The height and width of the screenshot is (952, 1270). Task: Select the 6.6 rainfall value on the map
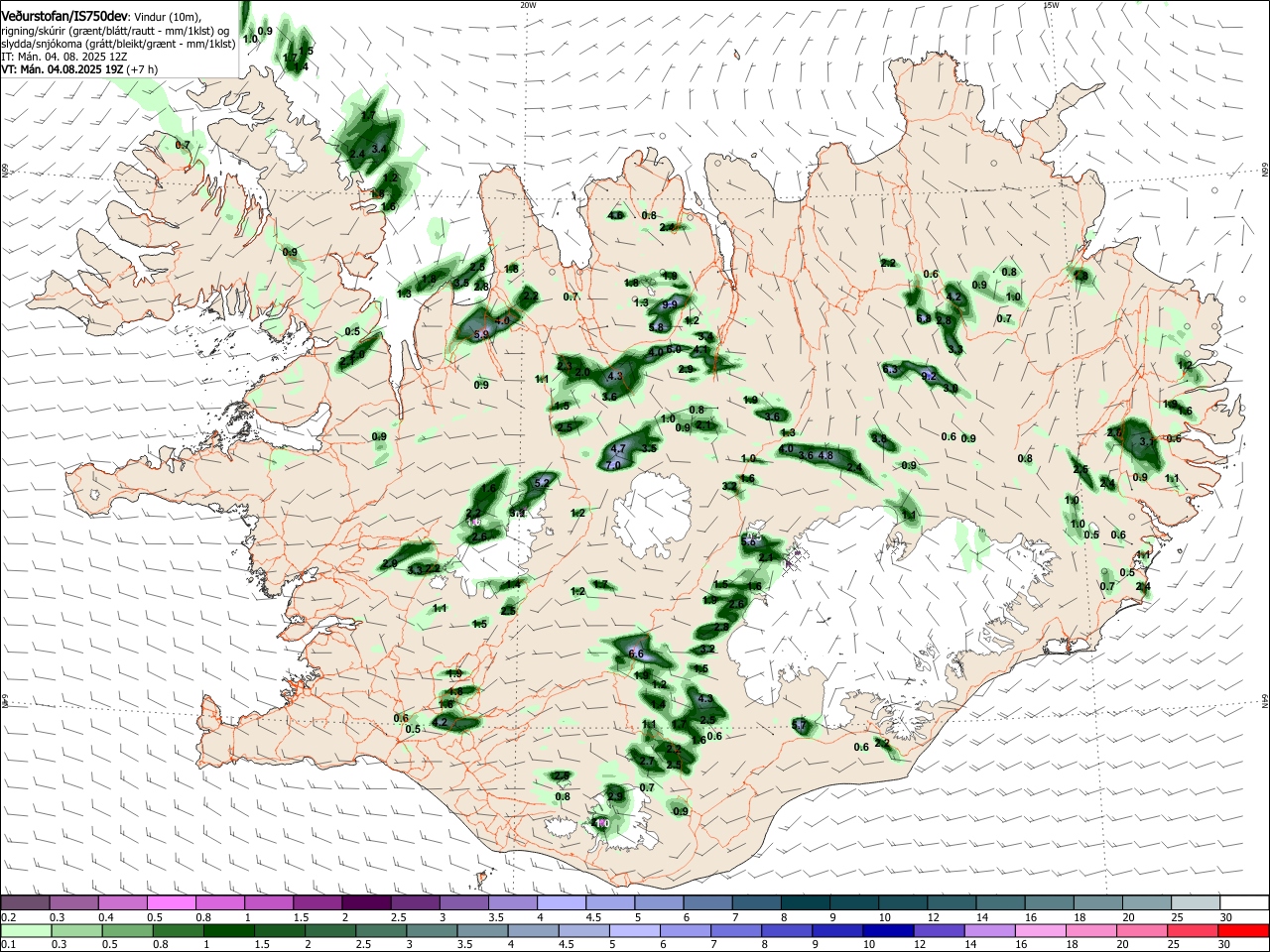point(637,654)
